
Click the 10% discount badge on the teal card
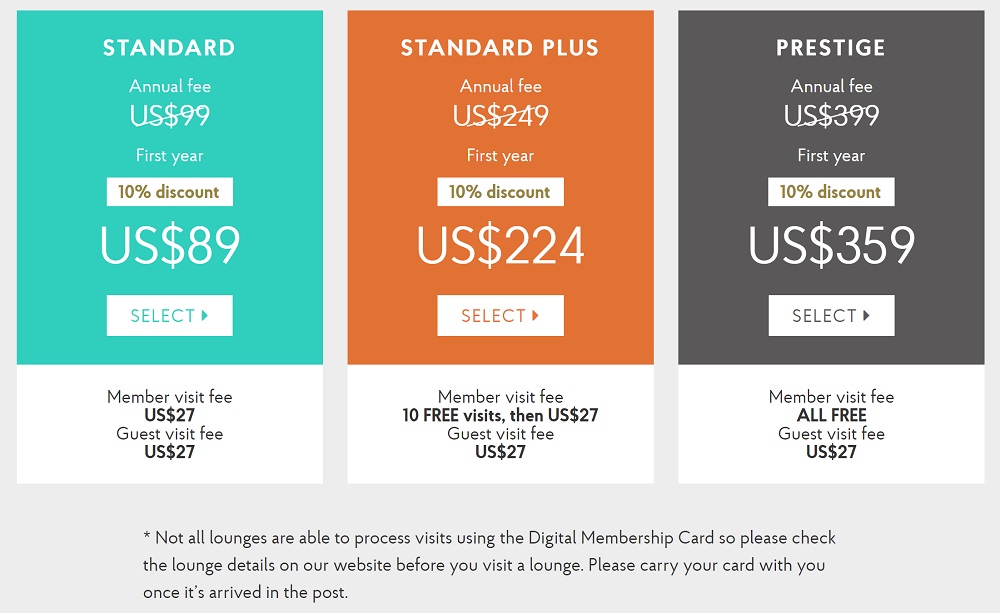(169, 192)
